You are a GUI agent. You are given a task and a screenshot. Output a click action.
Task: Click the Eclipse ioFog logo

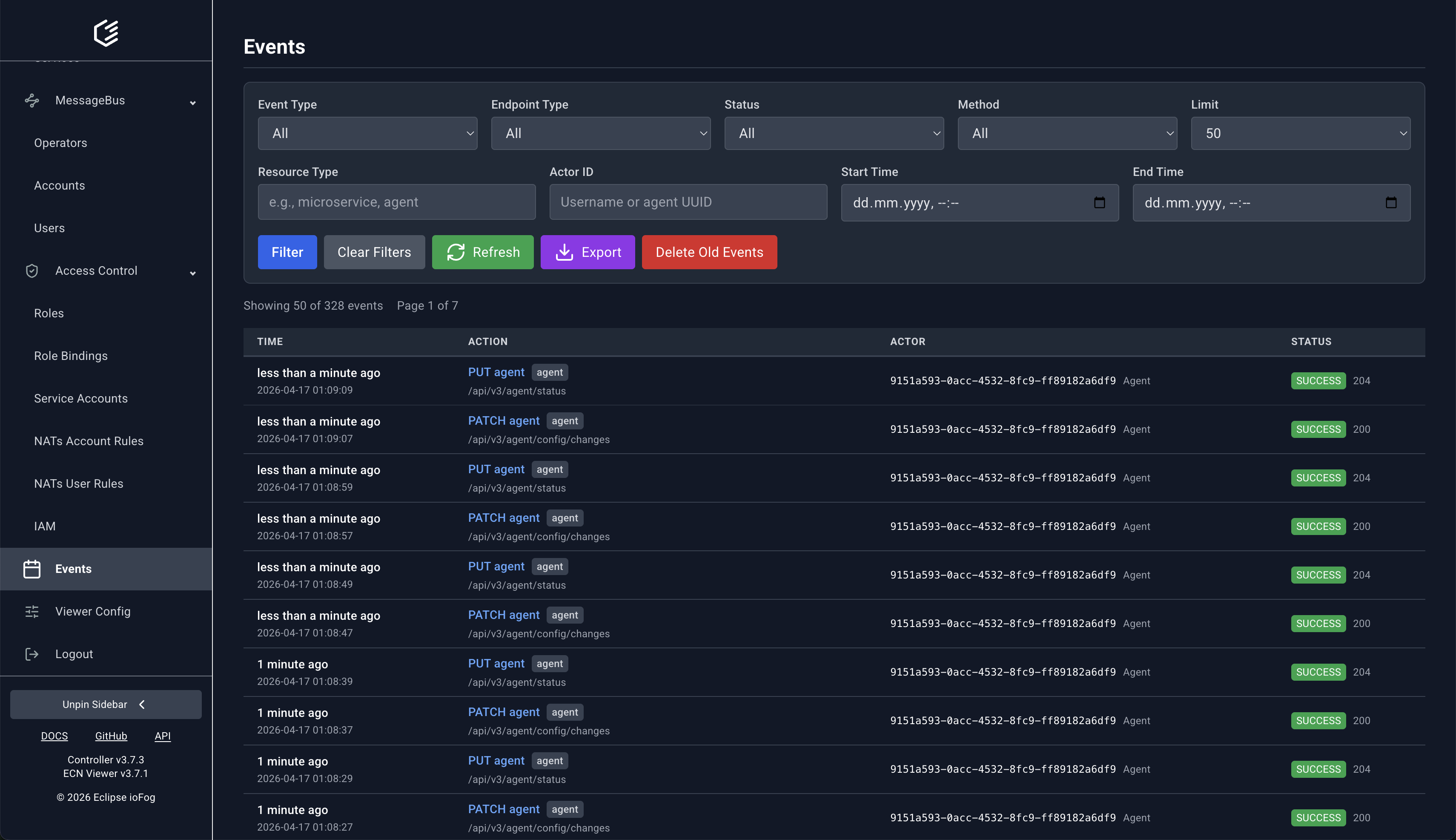[x=106, y=33]
